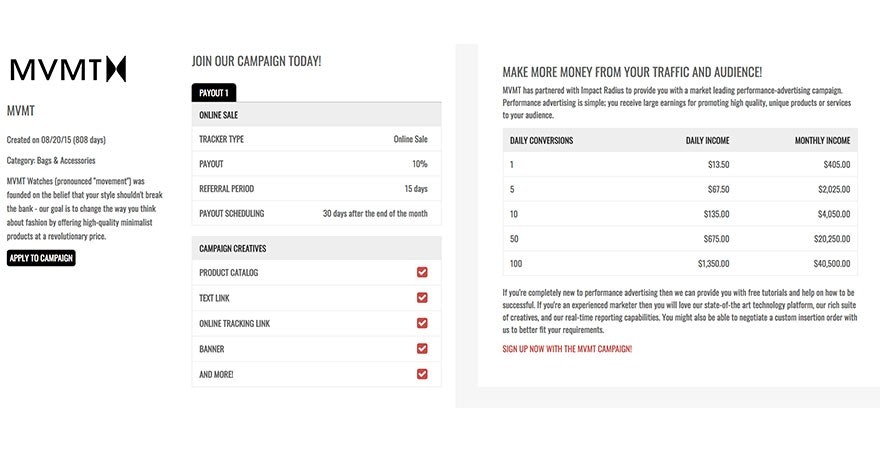The width and height of the screenshot is (880, 450).
Task: Click the MVMT logo
Action: tap(68, 69)
